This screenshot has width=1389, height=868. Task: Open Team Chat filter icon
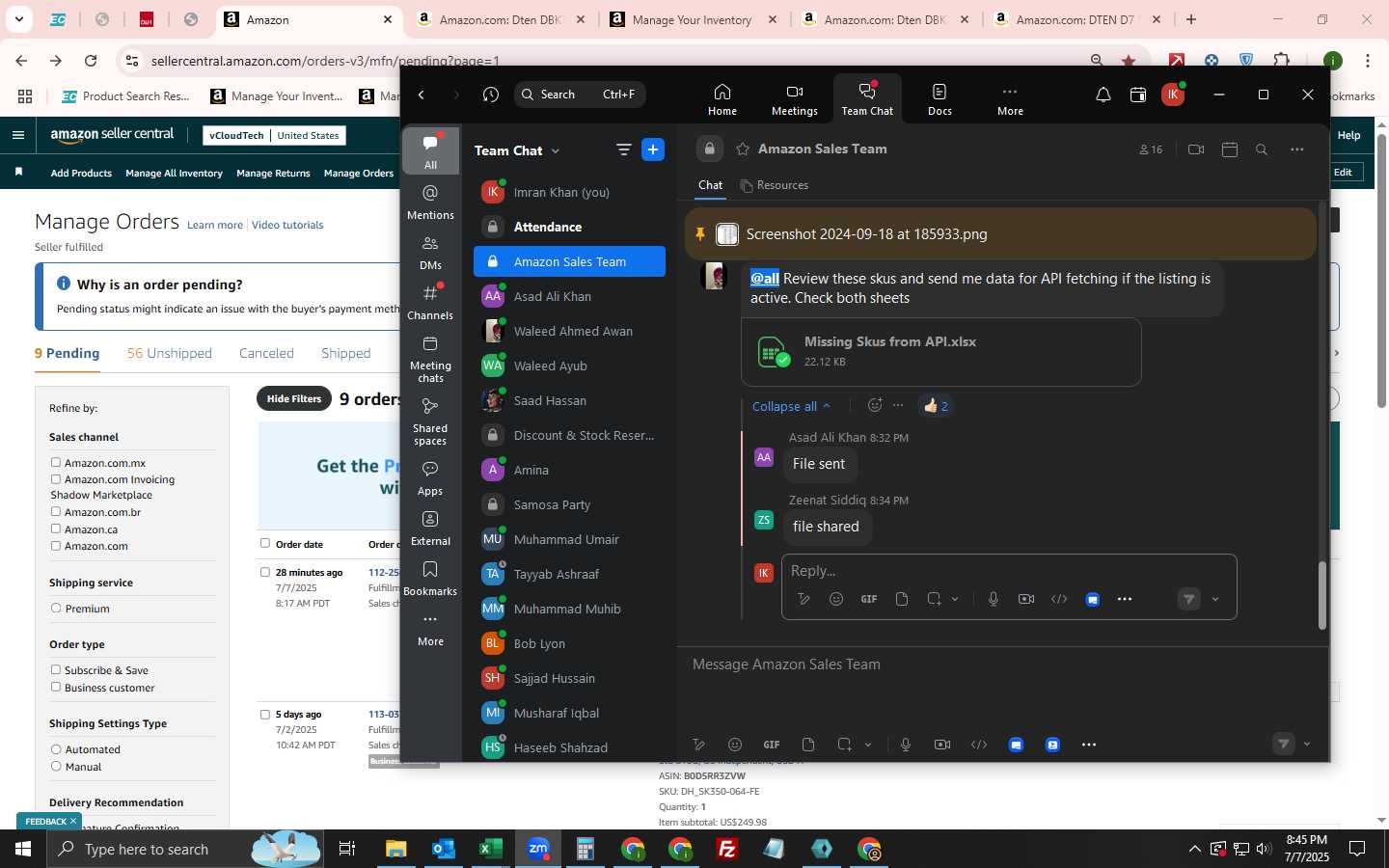pyautogui.click(x=623, y=149)
